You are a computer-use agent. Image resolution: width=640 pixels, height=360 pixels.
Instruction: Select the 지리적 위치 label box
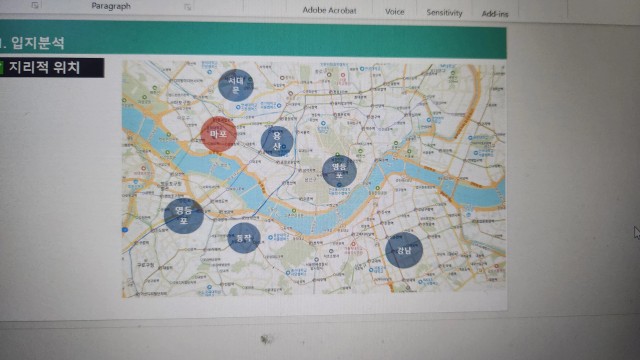tap(52, 67)
